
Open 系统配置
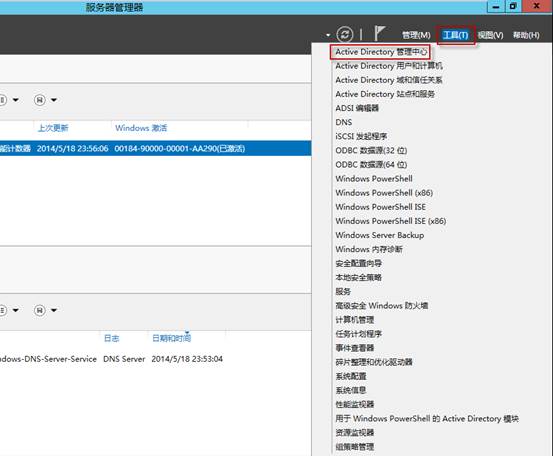351,376
